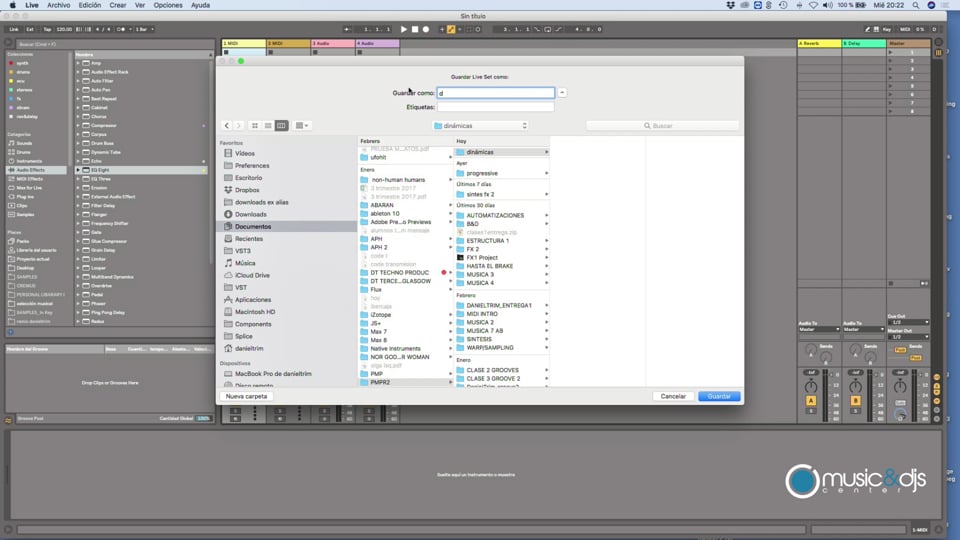This screenshot has width=960, height=540.
Task: Collapse the save dialog with the chevron
Action: coord(562,92)
